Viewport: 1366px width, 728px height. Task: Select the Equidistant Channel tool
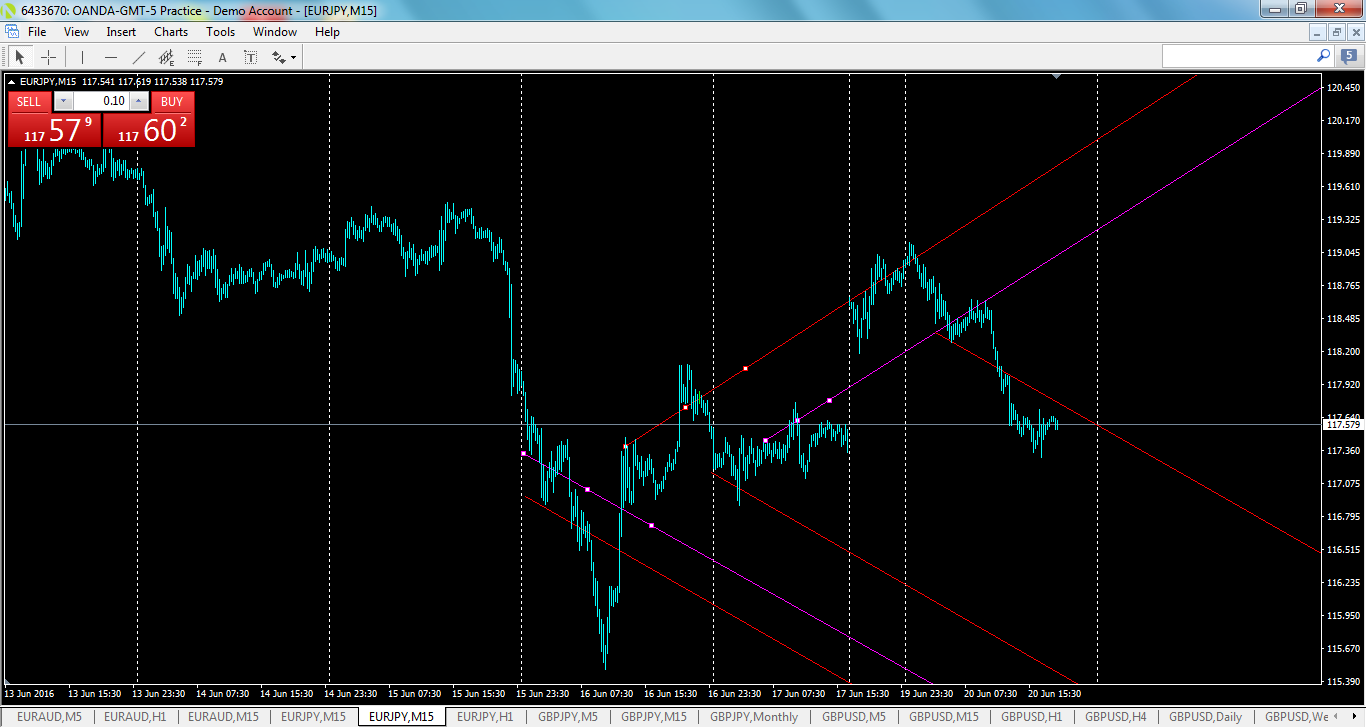pos(166,57)
